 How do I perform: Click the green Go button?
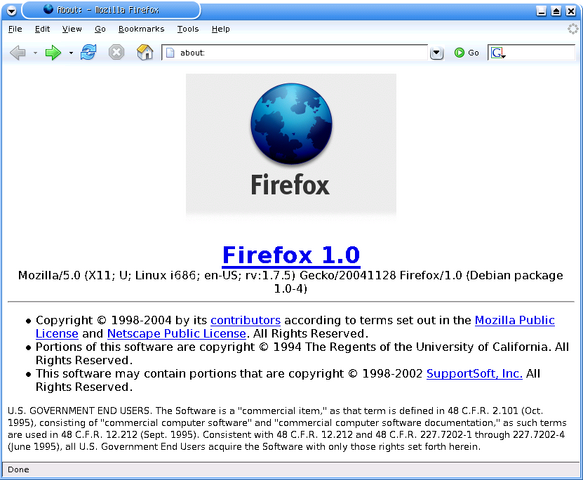pyautogui.click(x=466, y=53)
